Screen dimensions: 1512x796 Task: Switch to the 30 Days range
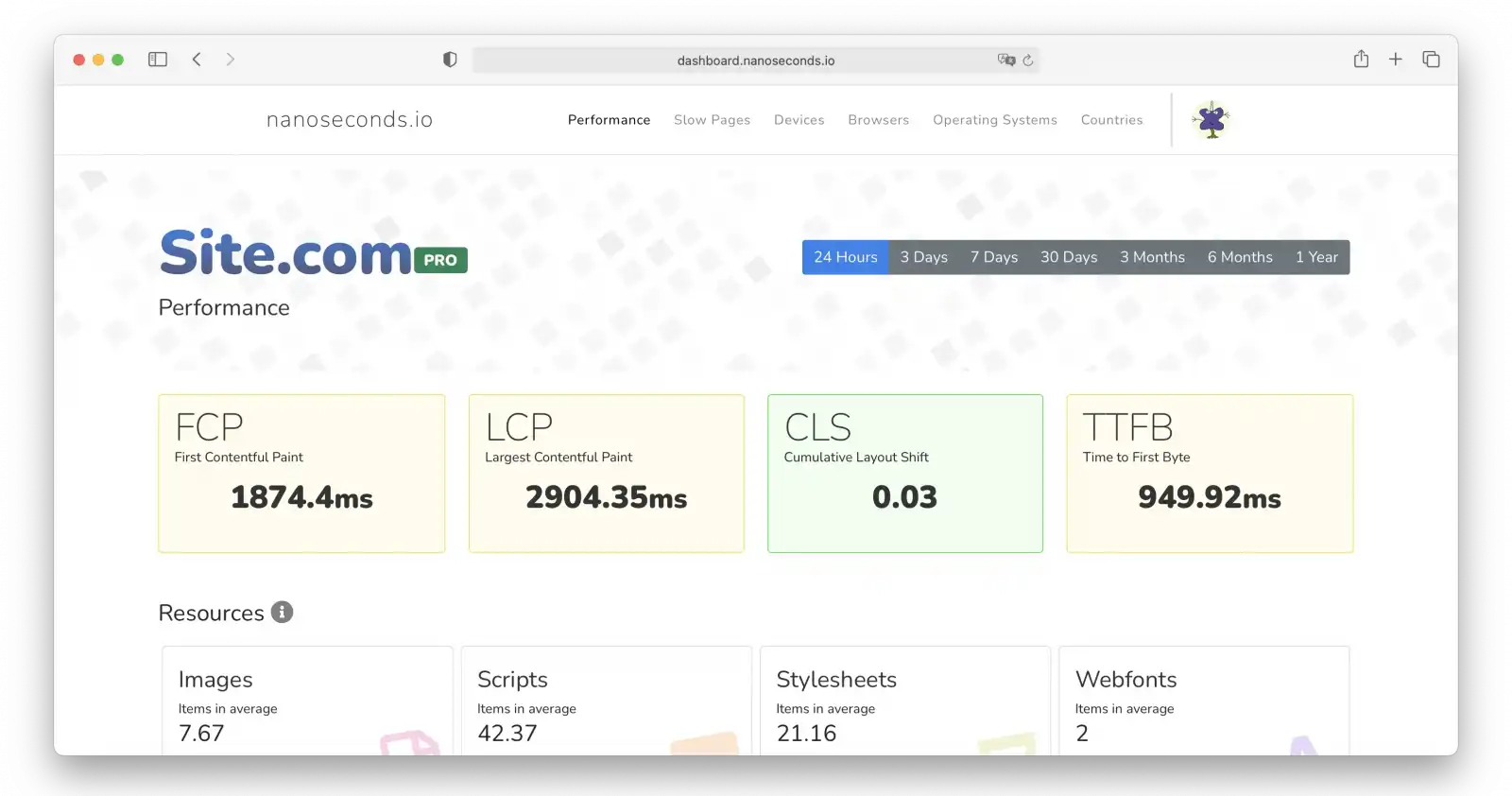click(1069, 257)
